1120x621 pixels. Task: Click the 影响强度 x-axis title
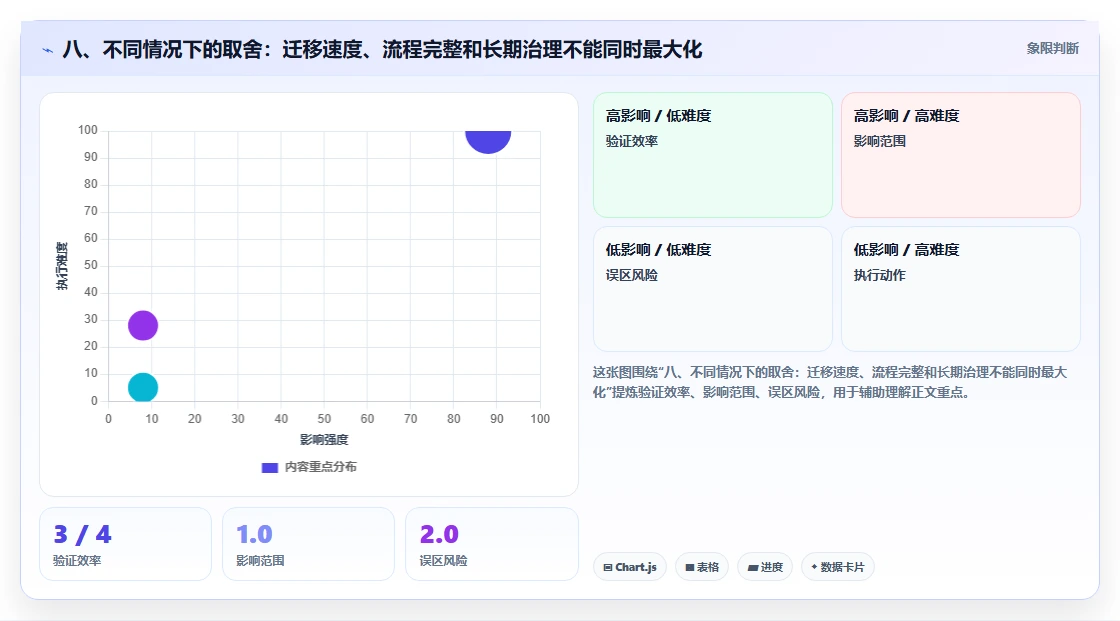[x=324, y=439]
